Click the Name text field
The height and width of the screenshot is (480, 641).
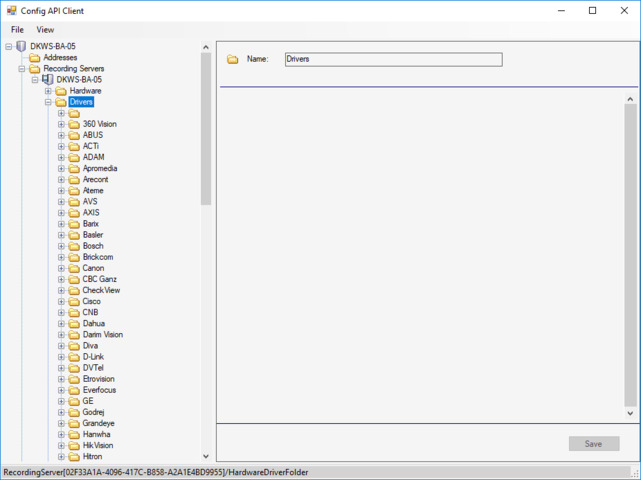[393, 60]
